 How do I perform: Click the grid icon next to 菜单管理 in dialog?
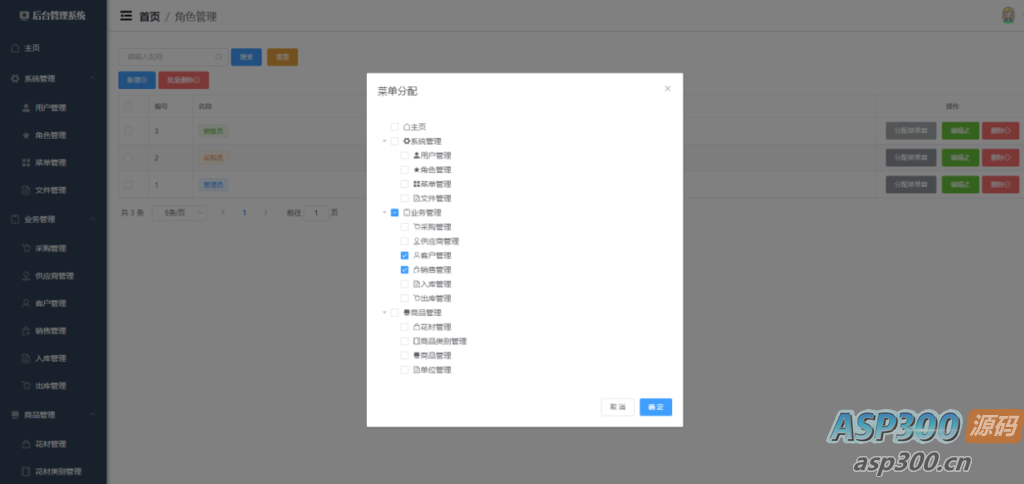417,184
